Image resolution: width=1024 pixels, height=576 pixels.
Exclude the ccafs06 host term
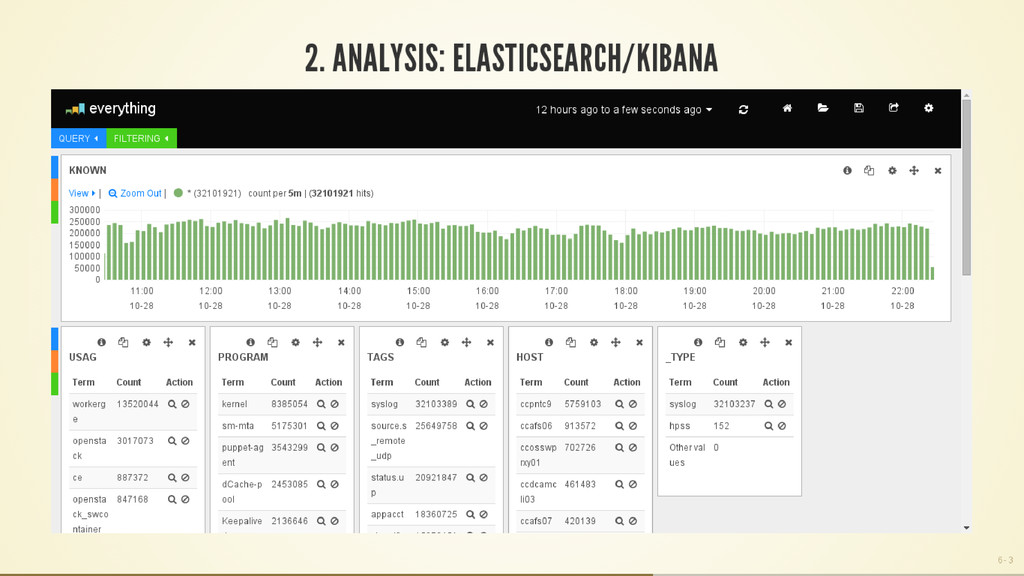[x=633, y=426]
